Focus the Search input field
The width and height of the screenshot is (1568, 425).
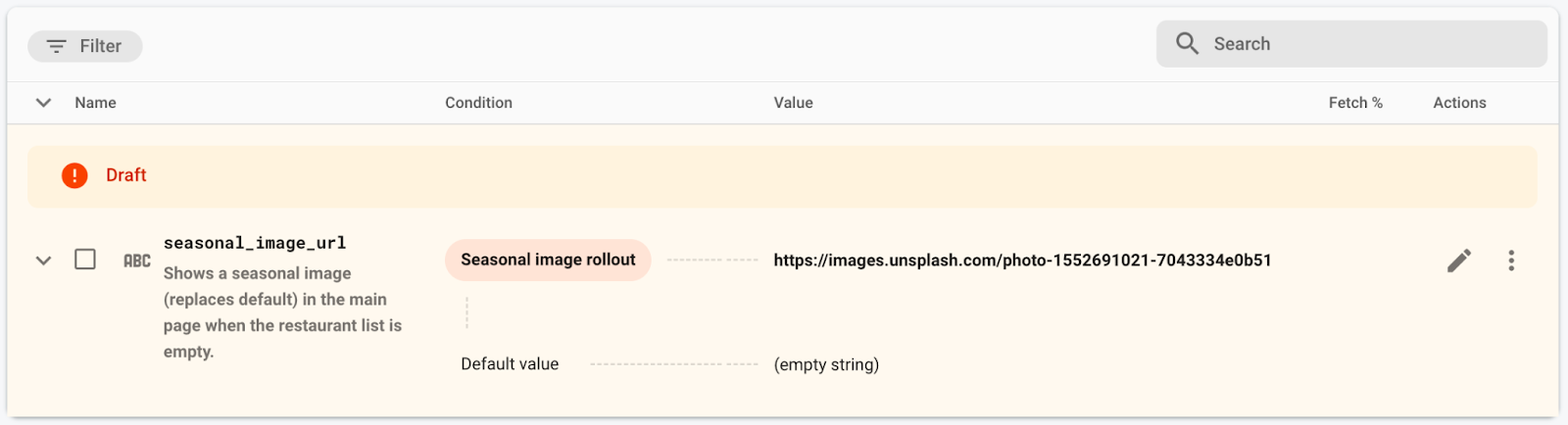click(x=1372, y=44)
